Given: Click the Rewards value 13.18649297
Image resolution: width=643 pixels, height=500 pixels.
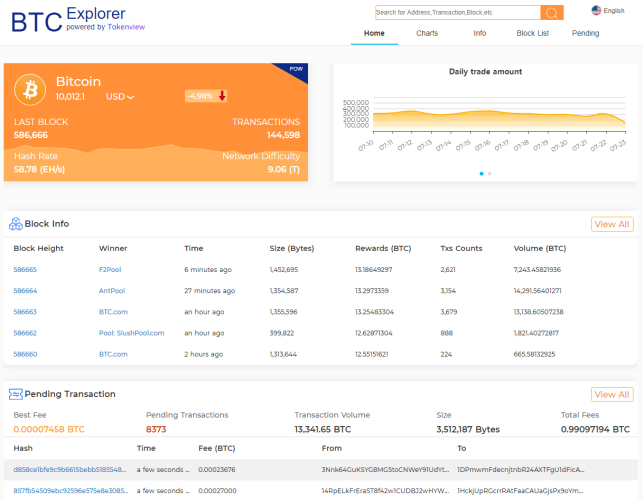Looking at the screenshot, I should pyautogui.click(x=374, y=269).
